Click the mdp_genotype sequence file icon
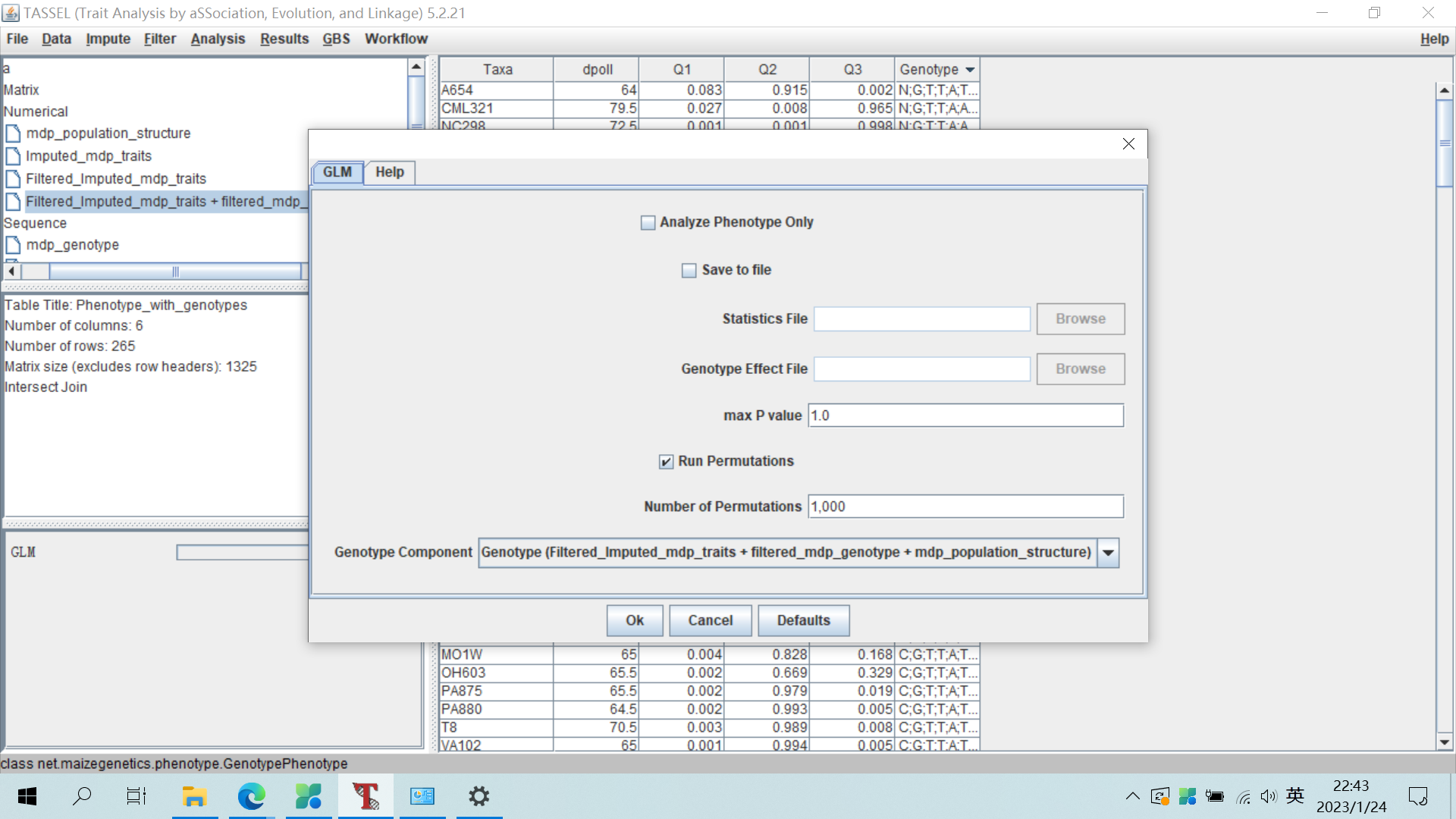 pos(13,245)
